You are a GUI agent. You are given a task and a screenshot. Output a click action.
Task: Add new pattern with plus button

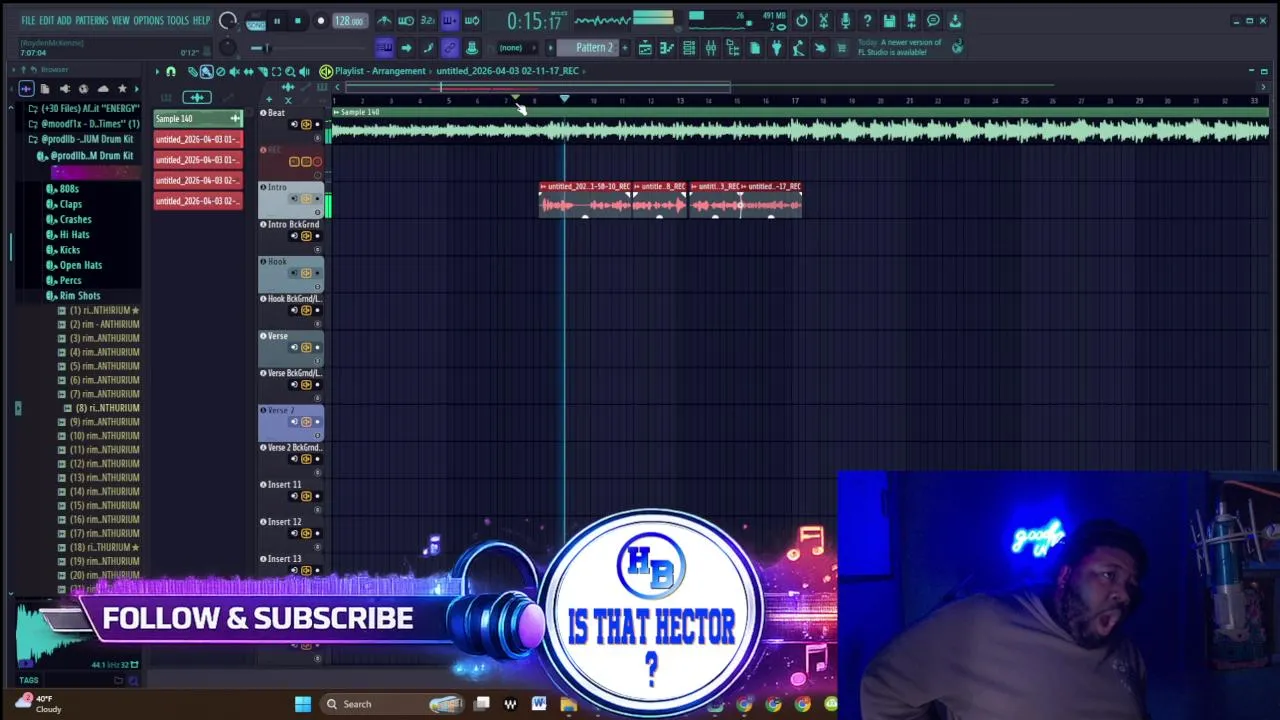pyautogui.click(x=625, y=47)
